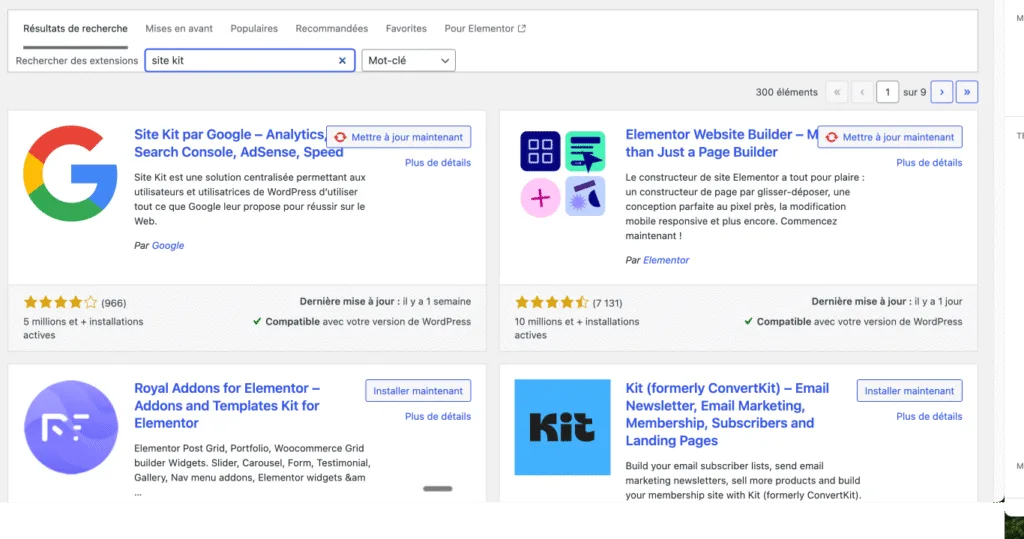Open Plus de détails for Royal Addons

[x=438, y=416]
